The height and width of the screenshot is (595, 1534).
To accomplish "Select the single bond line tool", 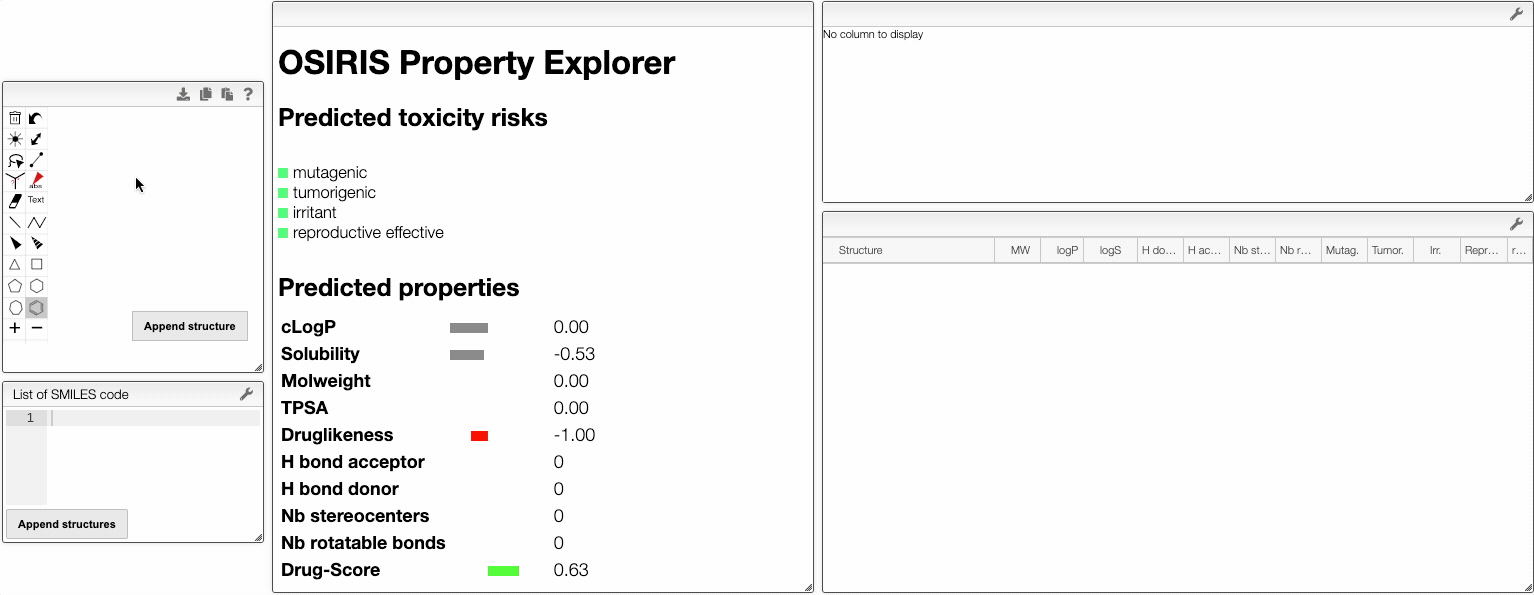I will [x=15, y=222].
